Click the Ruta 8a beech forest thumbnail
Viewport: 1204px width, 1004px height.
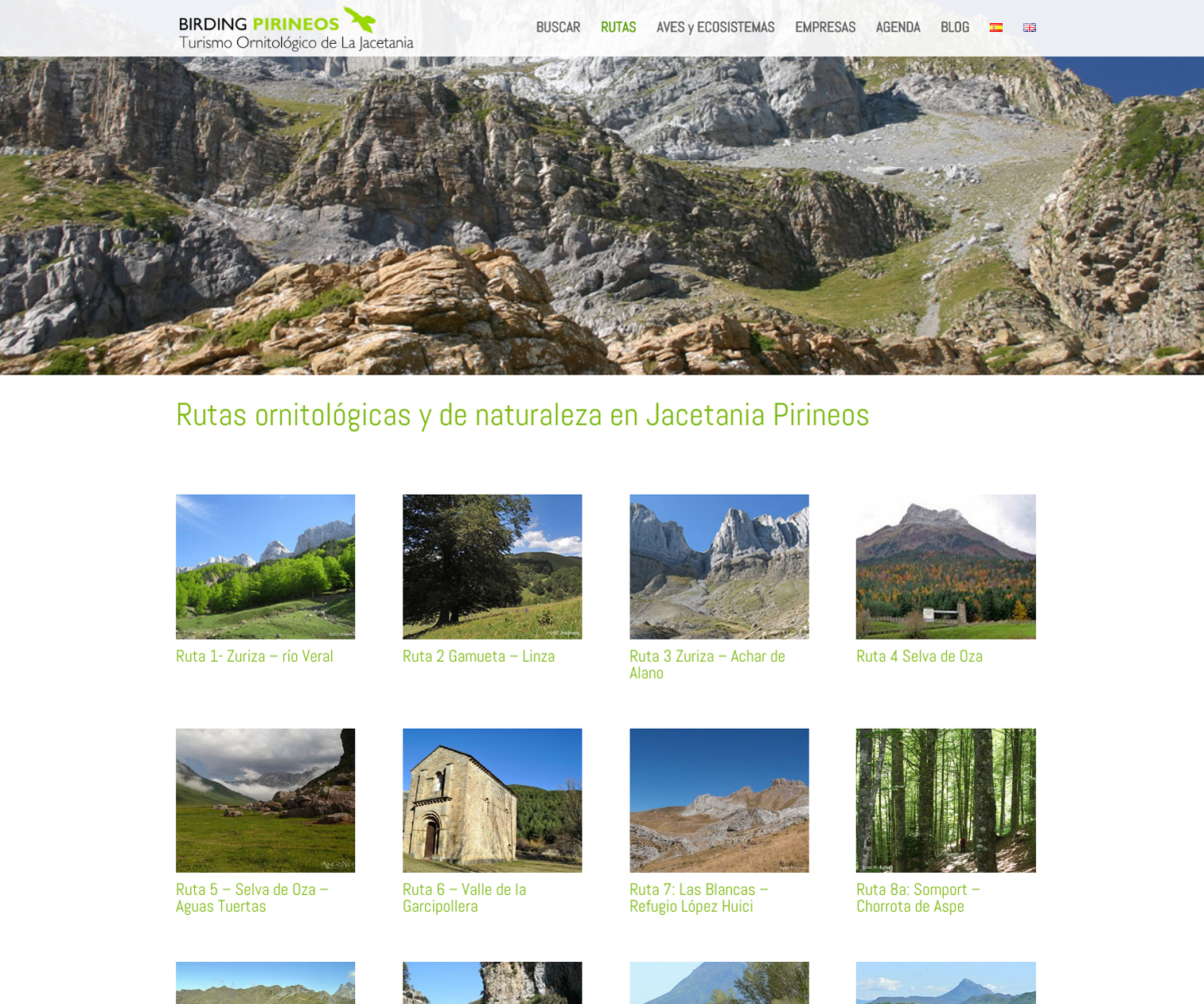(945, 800)
